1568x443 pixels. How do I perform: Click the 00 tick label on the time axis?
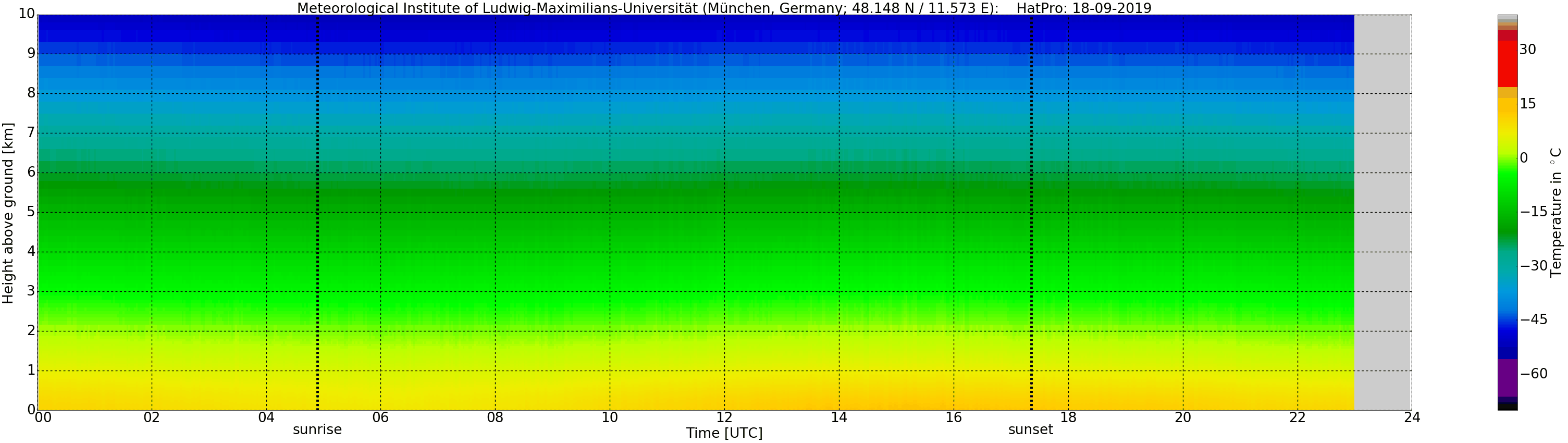point(43,417)
